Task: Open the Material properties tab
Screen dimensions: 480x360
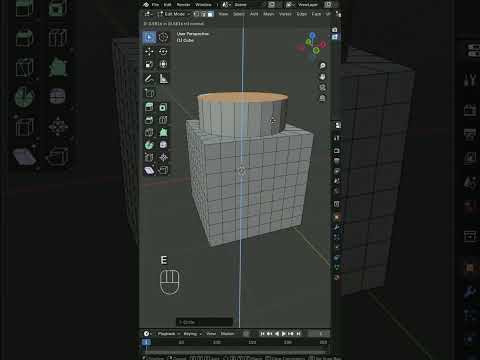Action: pyautogui.click(x=337, y=277)
